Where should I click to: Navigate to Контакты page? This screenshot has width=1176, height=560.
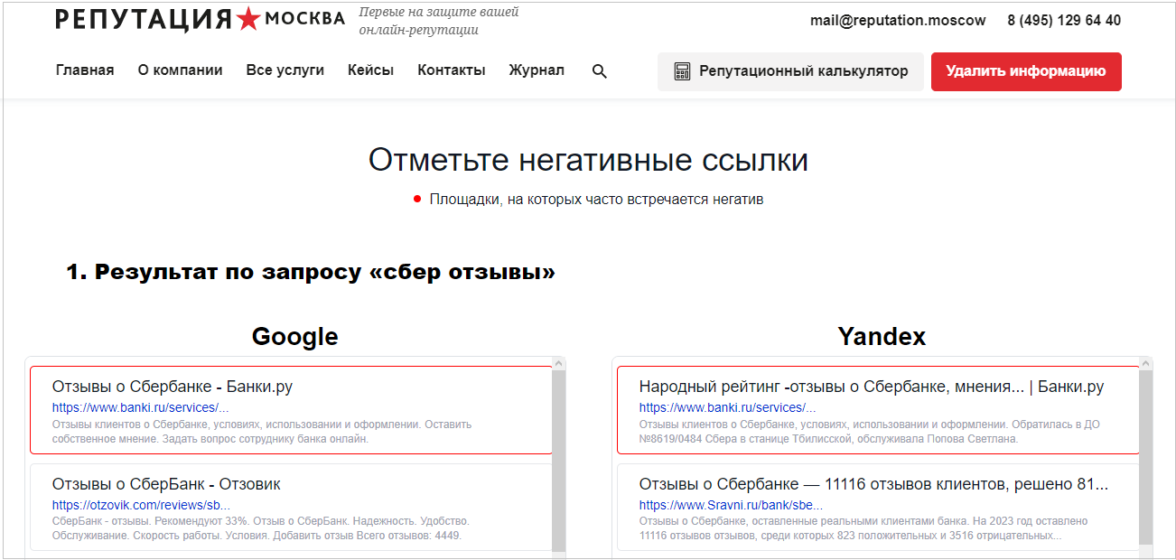coord(451,70)
